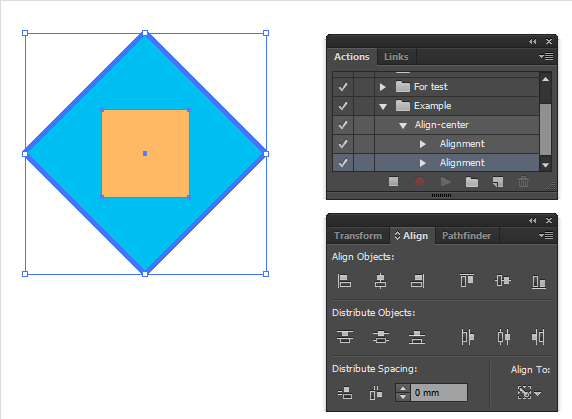Click the 0 mm spacing field
This screenshot has width=572, height=419.
(x=439, y=393)
